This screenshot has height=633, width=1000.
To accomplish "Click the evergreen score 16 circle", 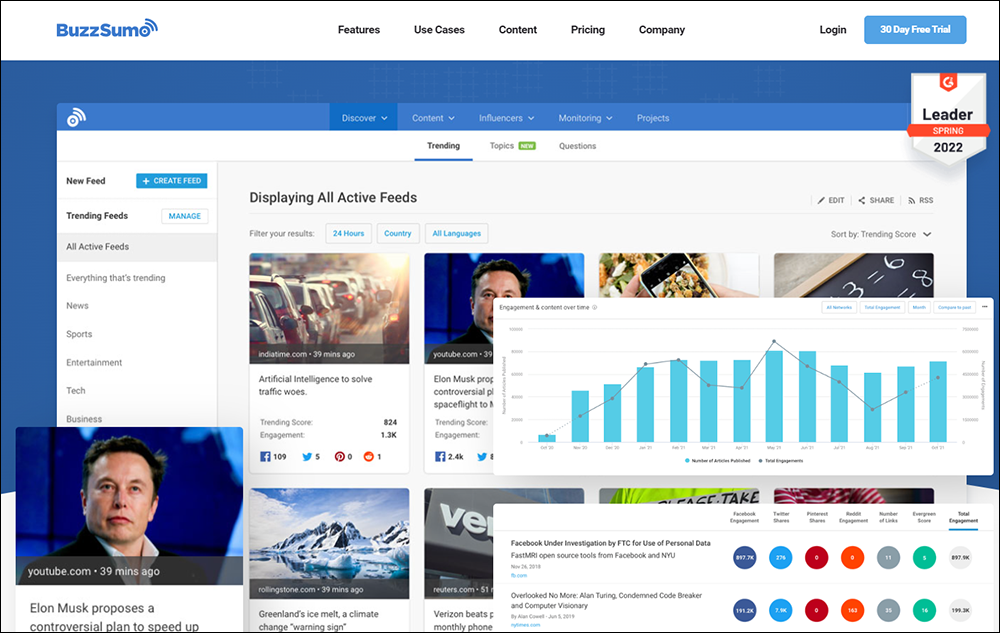I will [x=924, y=610].
